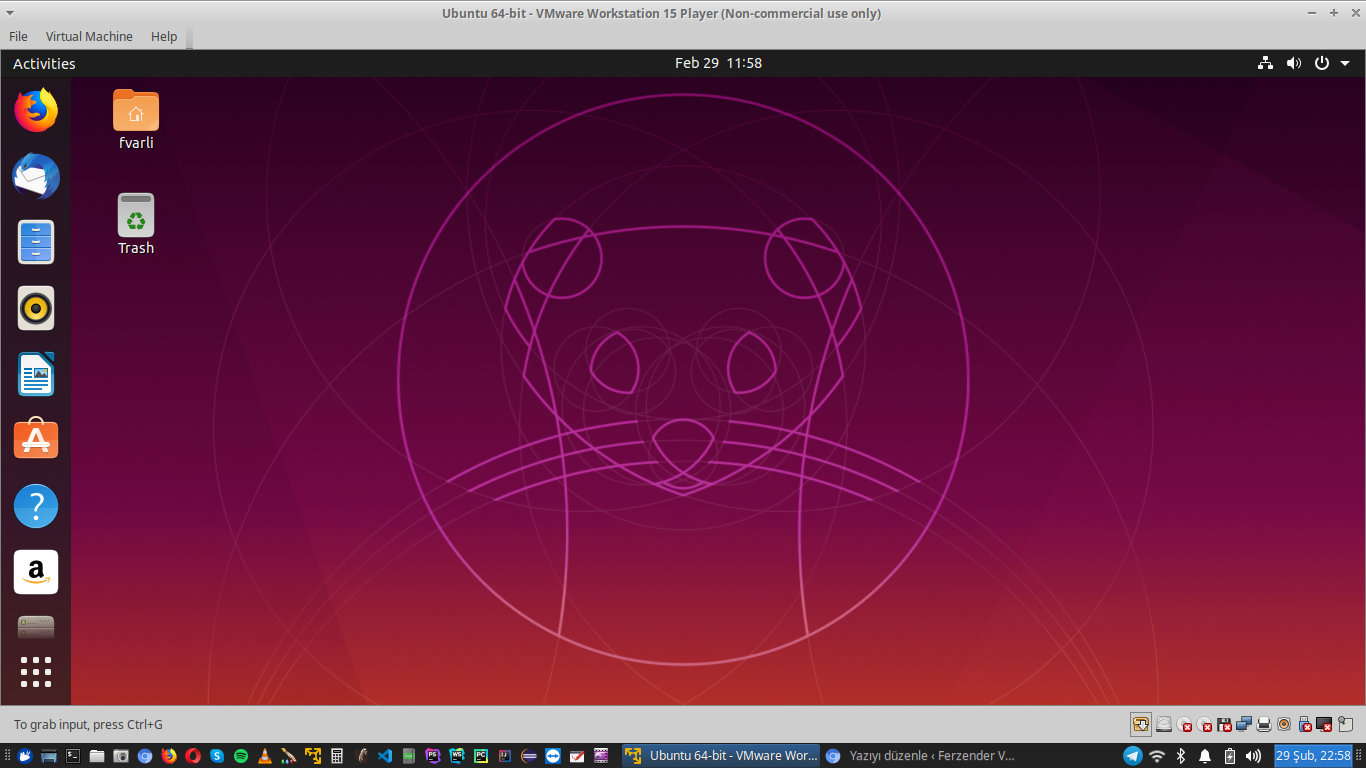Open the calculator from the host panel

point(337,756)
